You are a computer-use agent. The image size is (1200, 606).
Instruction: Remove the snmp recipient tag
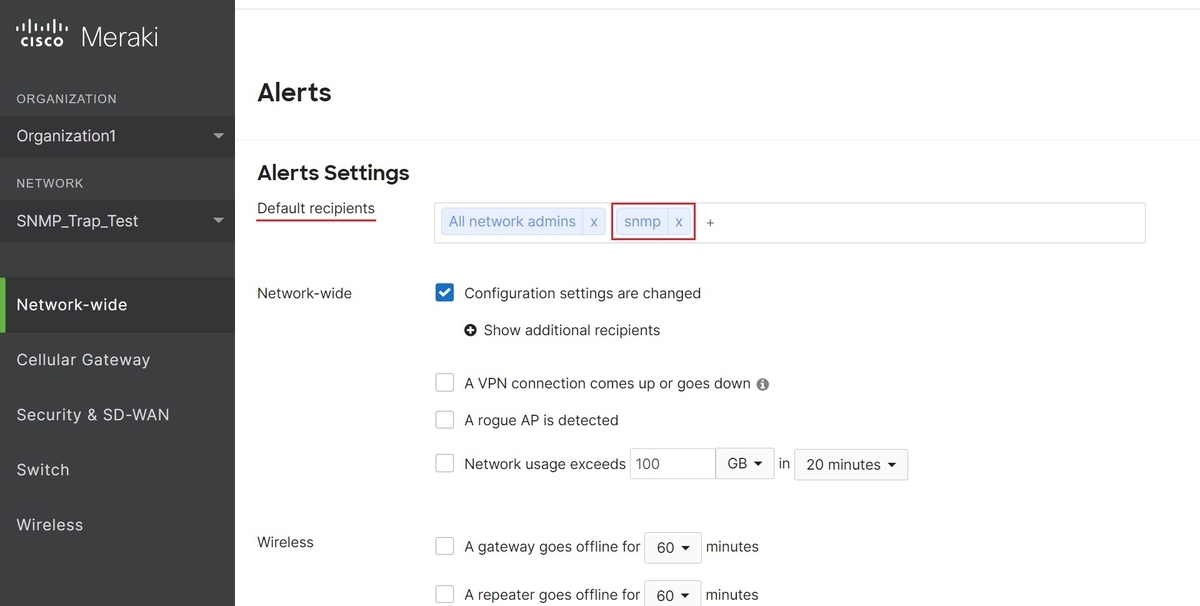[679, 222]
